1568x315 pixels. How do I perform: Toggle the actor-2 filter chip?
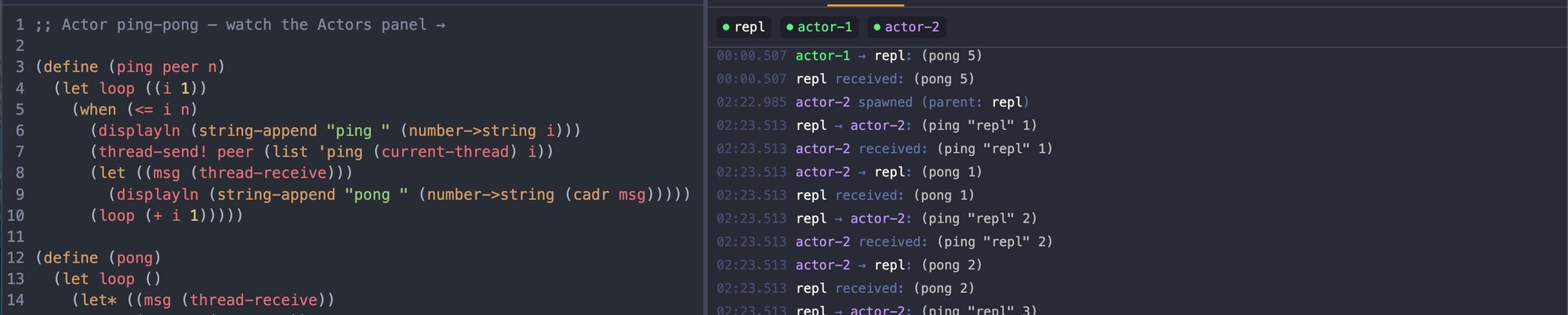[x=906, y=27]
